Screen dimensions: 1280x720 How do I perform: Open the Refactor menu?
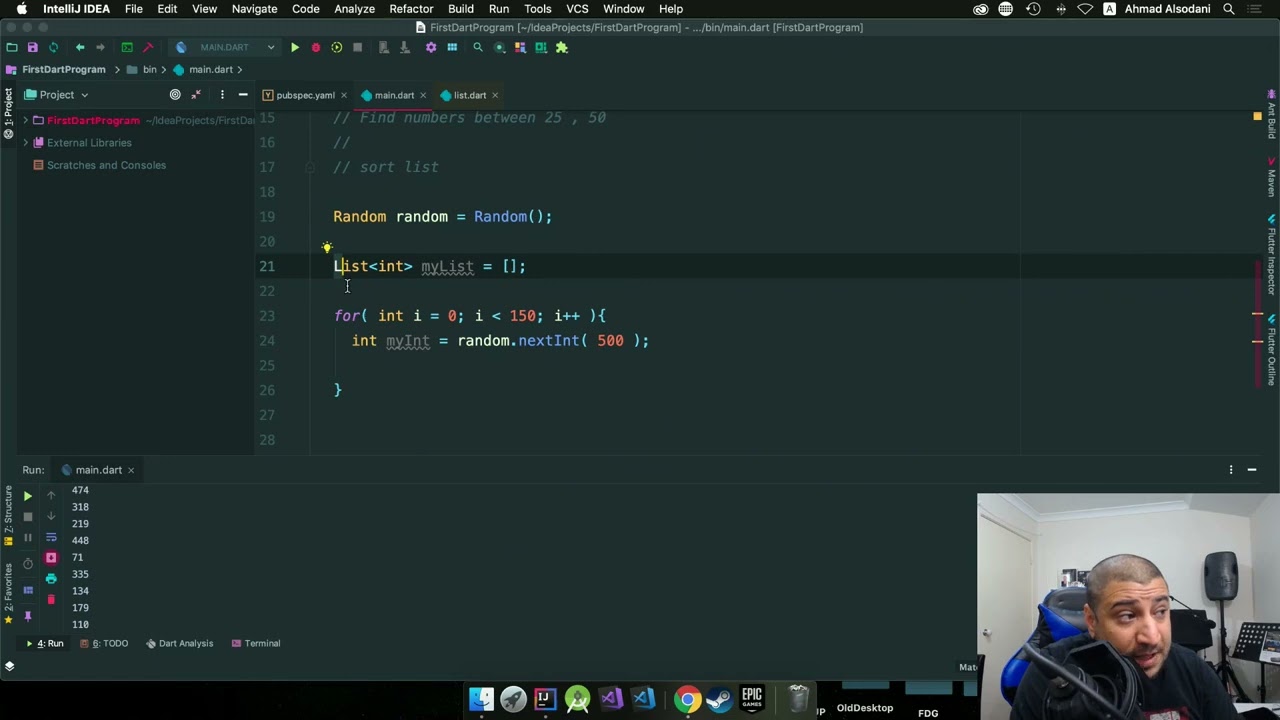tap(411, 9)
